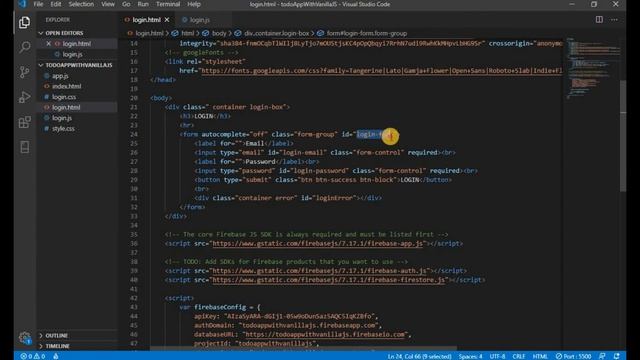Open the Go menu
The height and width of the screenshot is (360, 640).
tap(126, 4)
